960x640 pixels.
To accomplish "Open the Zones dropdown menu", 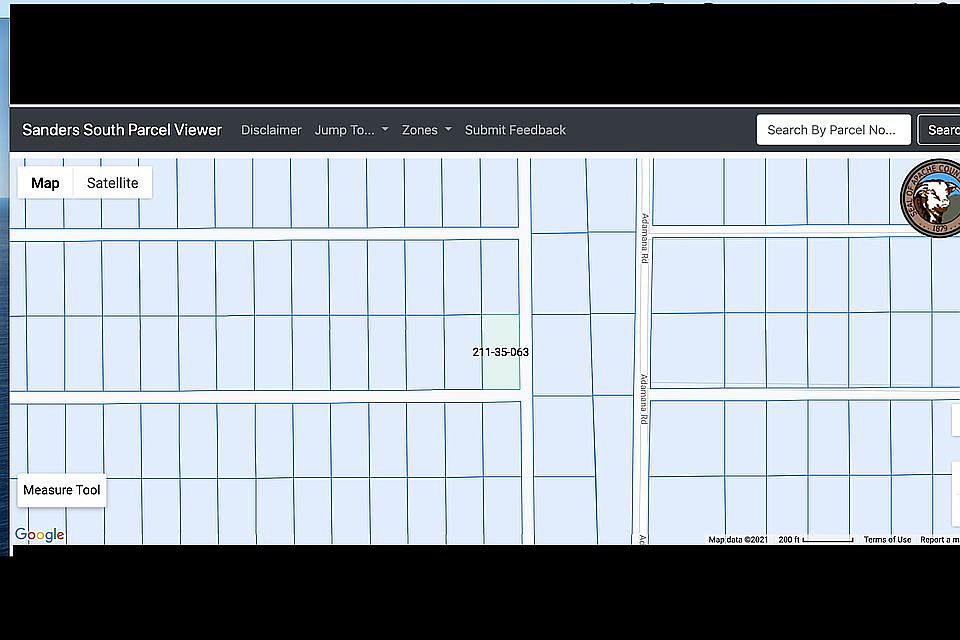I will [x=427, y=130].
